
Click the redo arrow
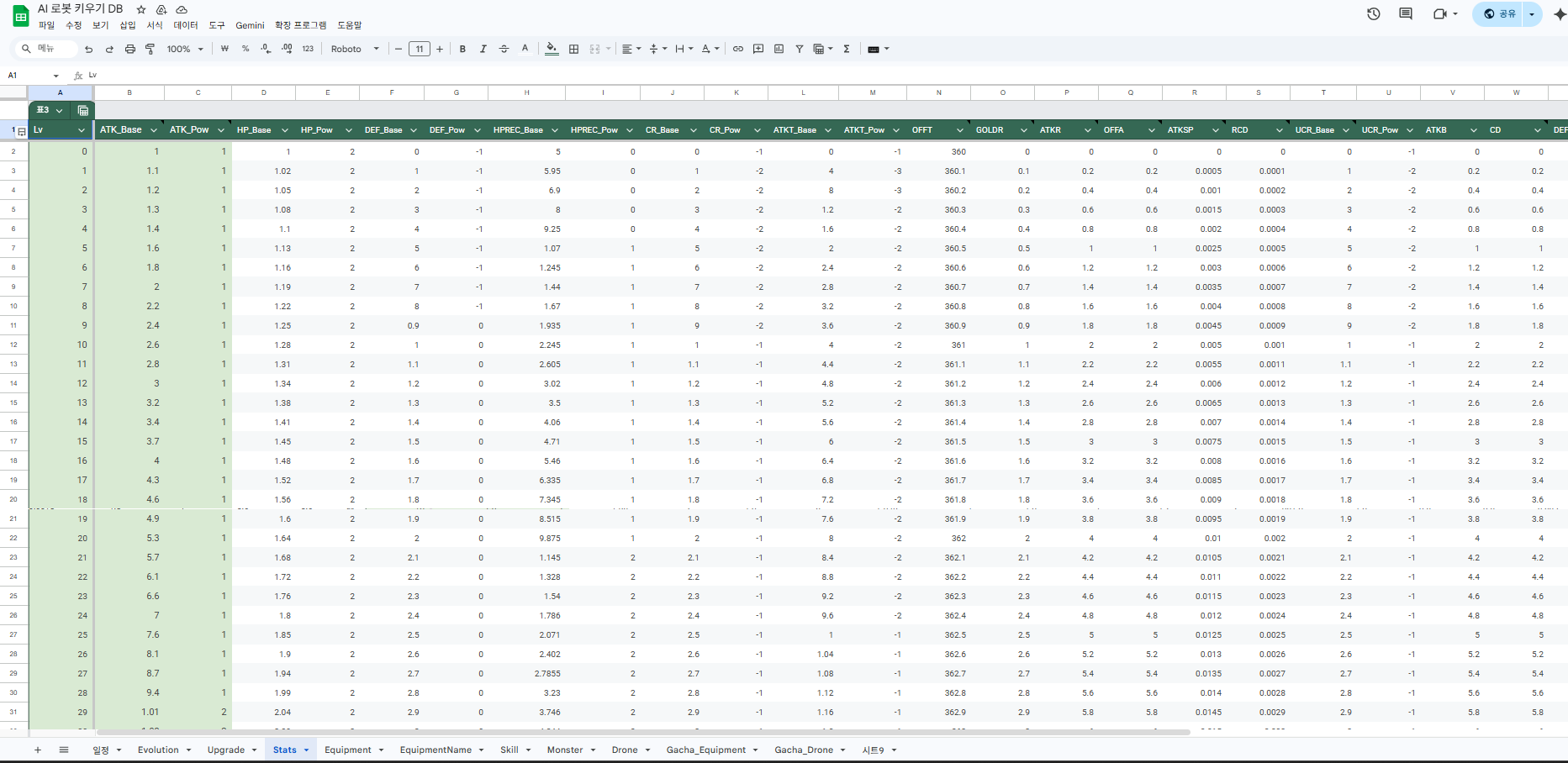click(x=109, y=49)
